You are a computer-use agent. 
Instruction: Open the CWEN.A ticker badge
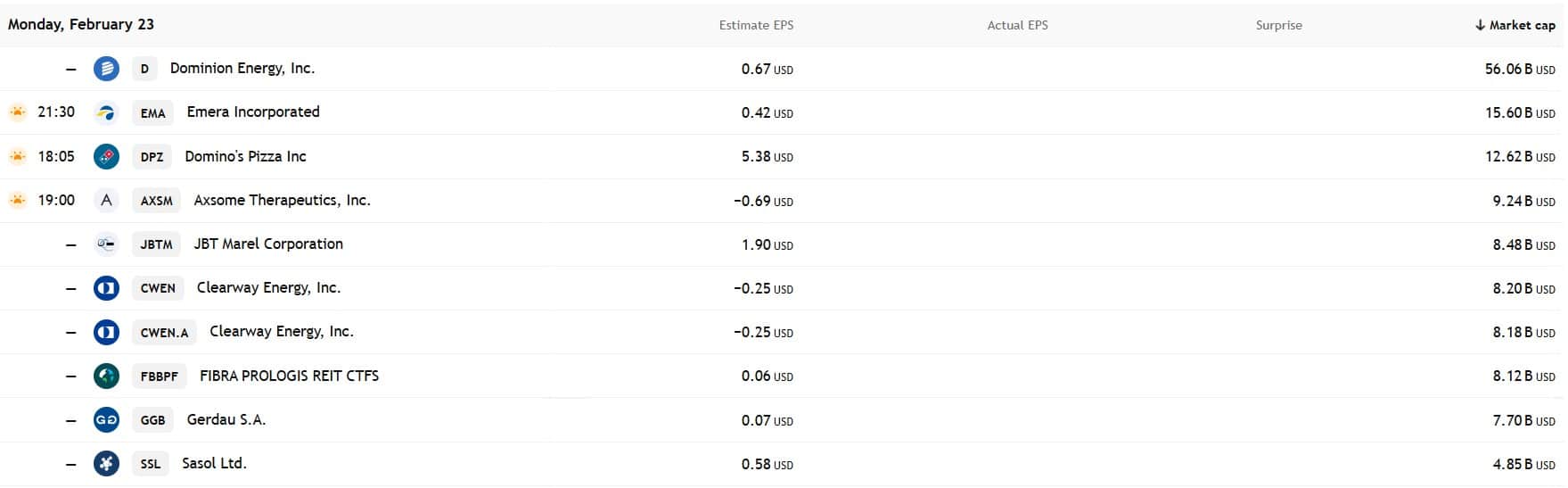click(x=164, y=333)
